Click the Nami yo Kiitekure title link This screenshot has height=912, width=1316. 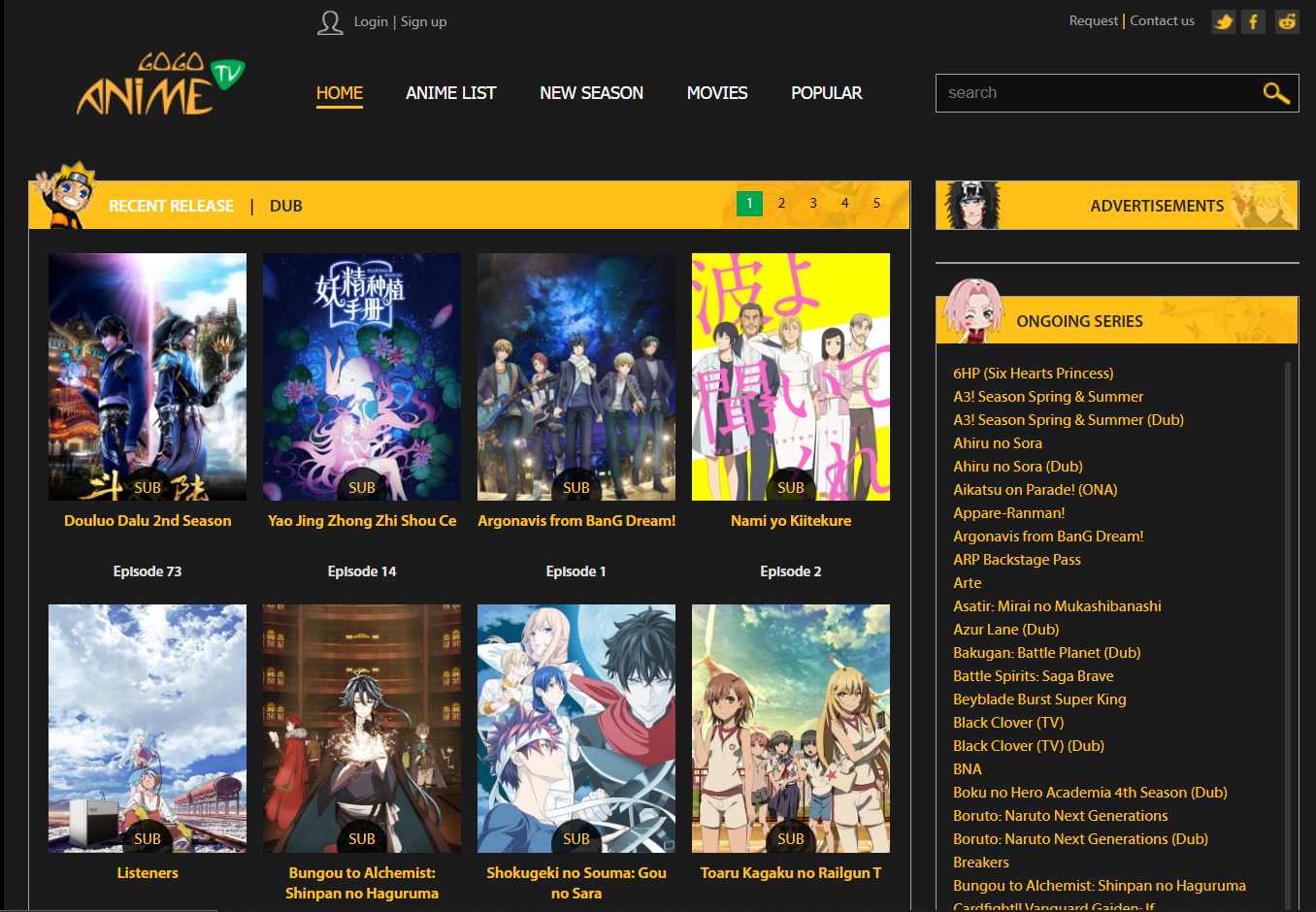point(791,521)
